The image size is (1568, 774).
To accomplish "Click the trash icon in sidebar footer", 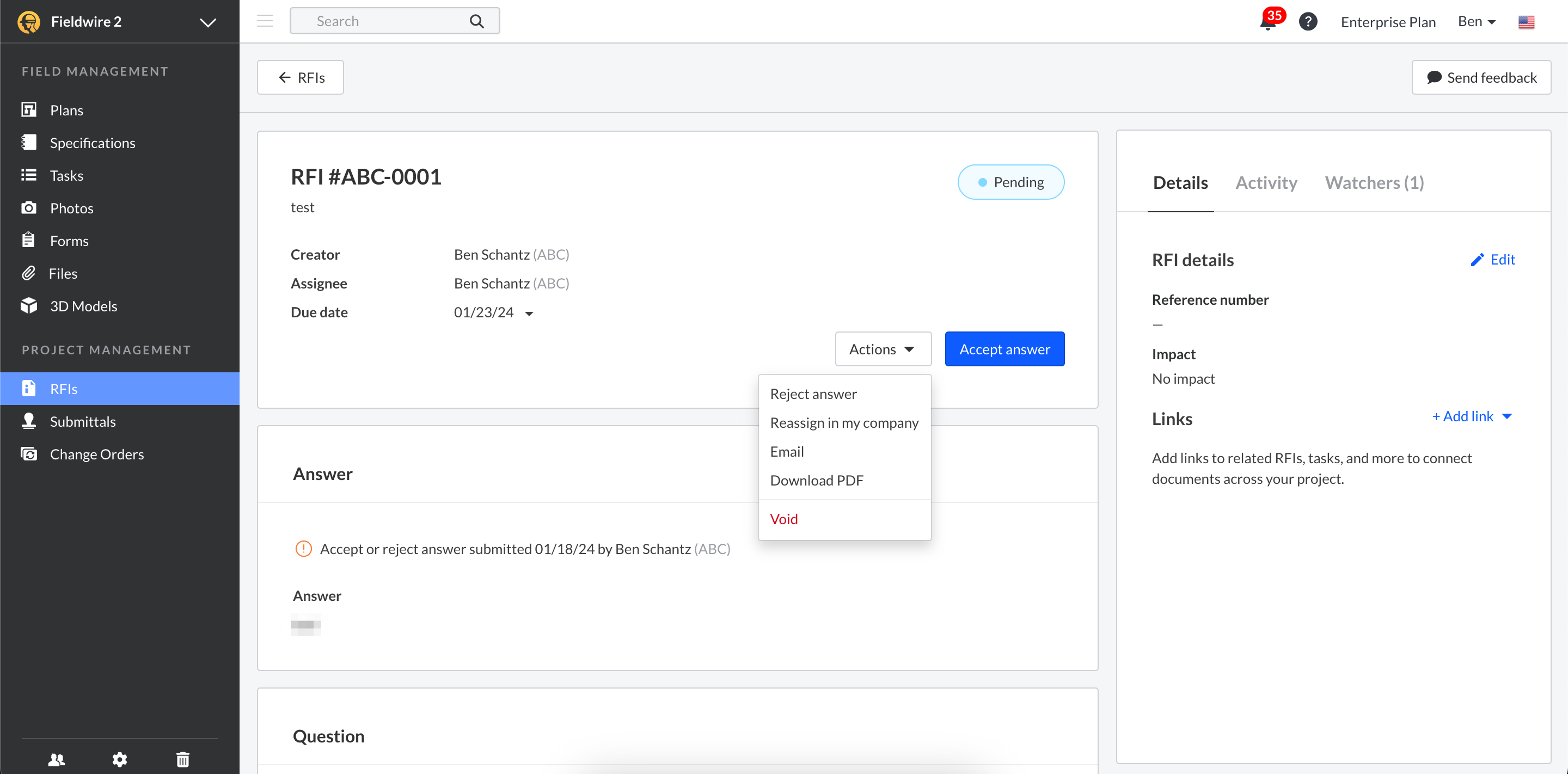I will 182,759.
